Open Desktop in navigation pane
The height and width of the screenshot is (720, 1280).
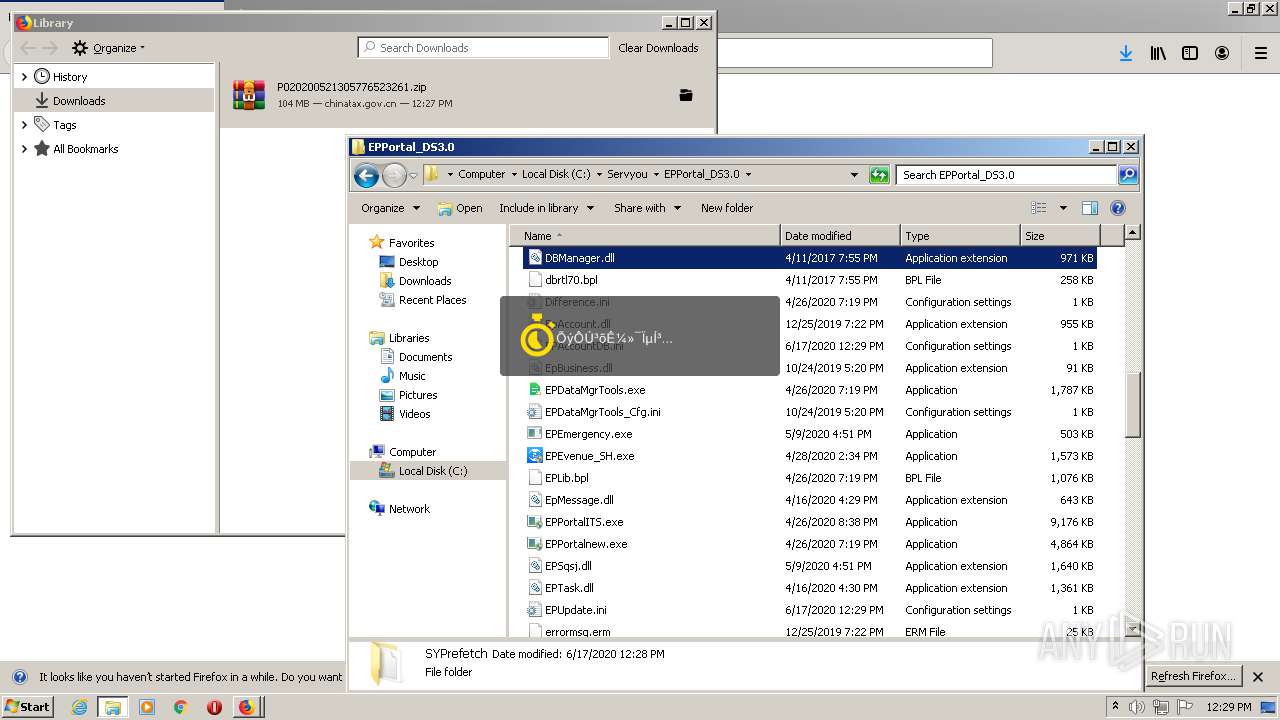coord(409,262)
